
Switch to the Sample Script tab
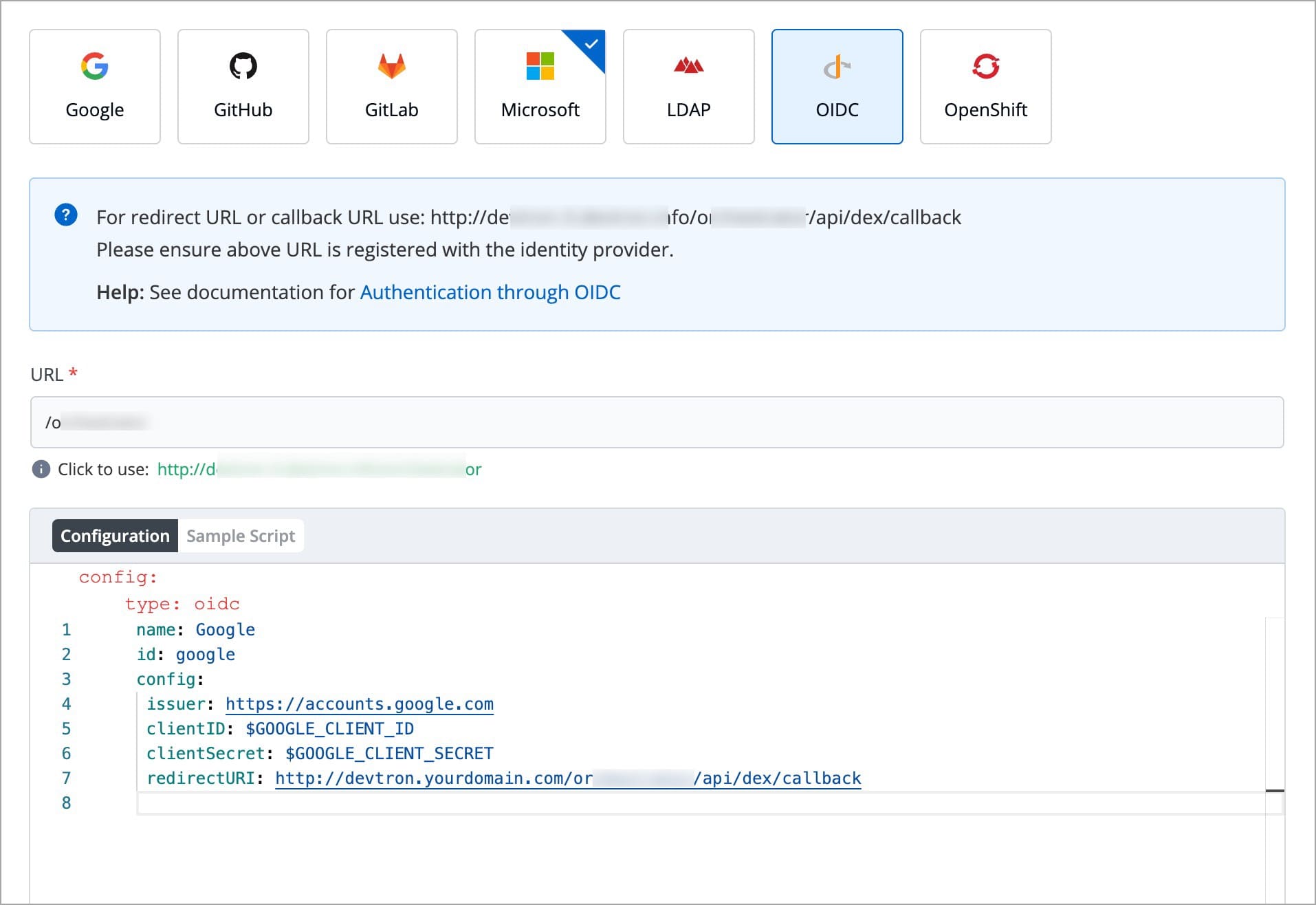click(x=241, y=536)
